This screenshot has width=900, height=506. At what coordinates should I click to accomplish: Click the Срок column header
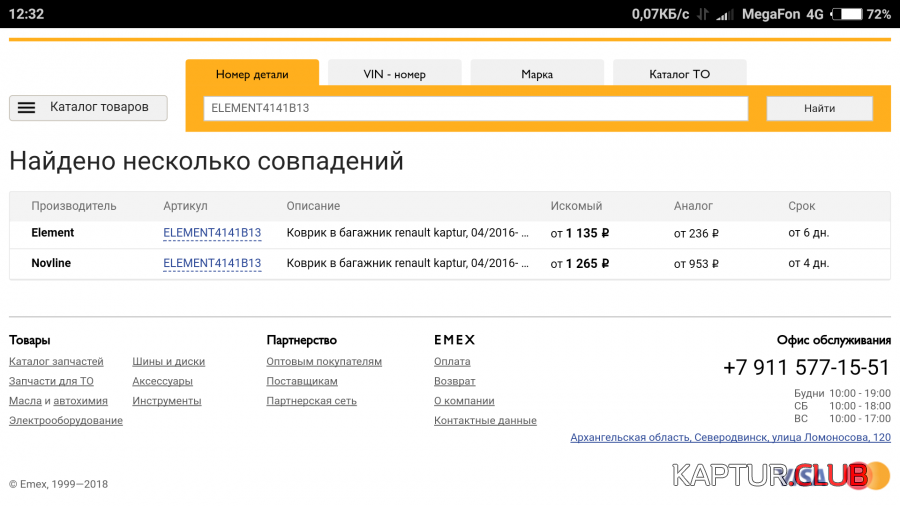(x=801, y=206)
